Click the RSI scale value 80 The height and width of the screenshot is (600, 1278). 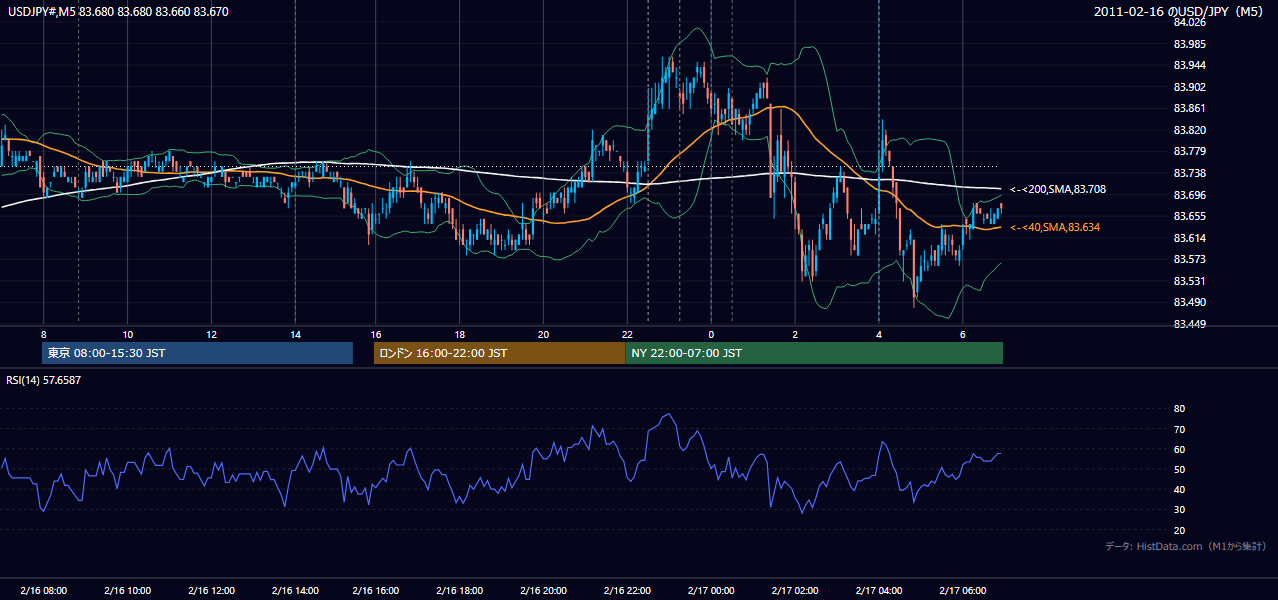point(1179,409)
